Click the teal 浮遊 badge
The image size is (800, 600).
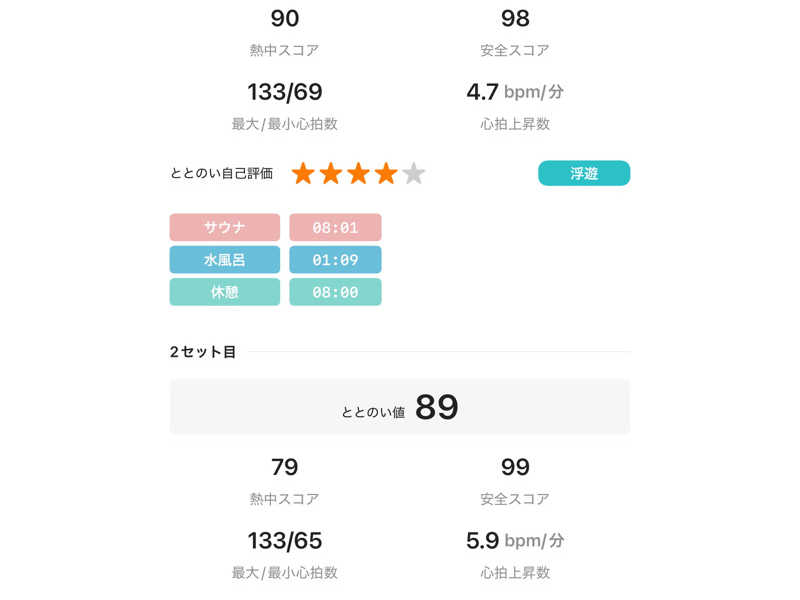tap(584, 173)
